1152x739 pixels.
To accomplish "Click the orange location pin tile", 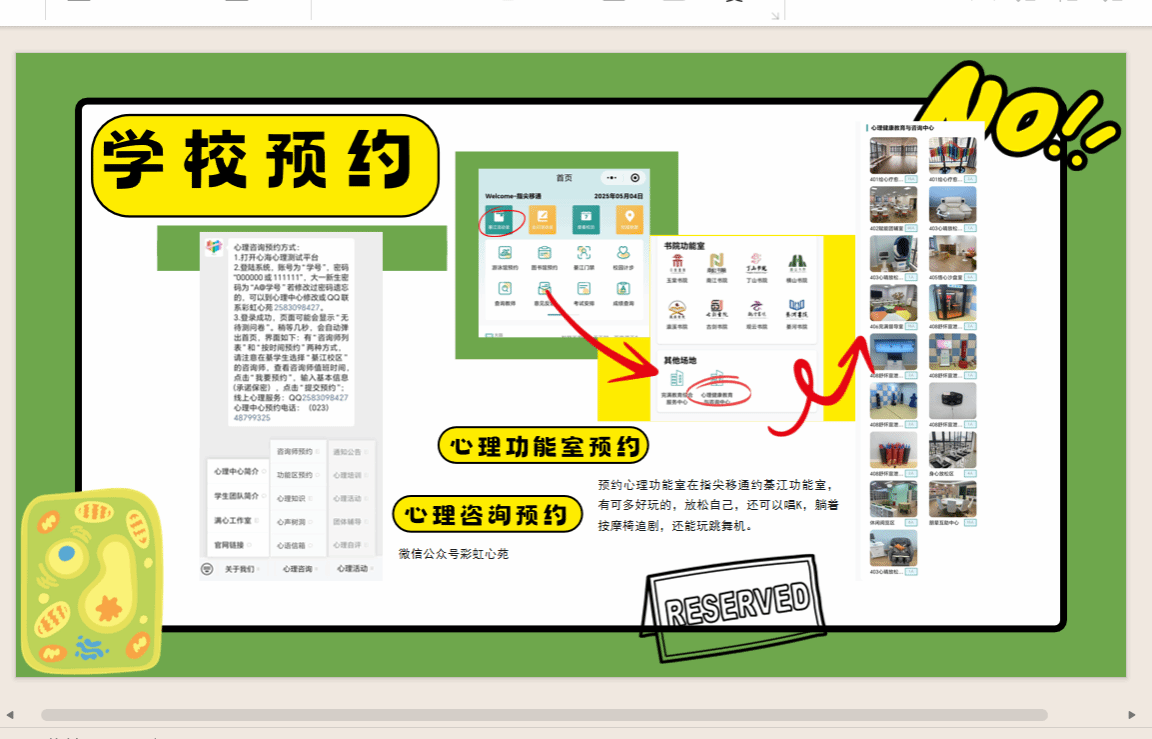I will coord(629,219).
